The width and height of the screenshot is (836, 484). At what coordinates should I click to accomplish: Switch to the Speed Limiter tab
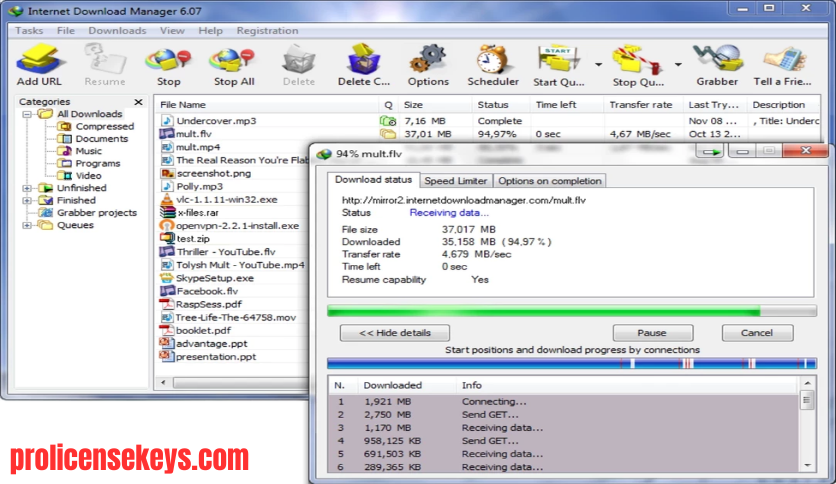coord(456,181)
